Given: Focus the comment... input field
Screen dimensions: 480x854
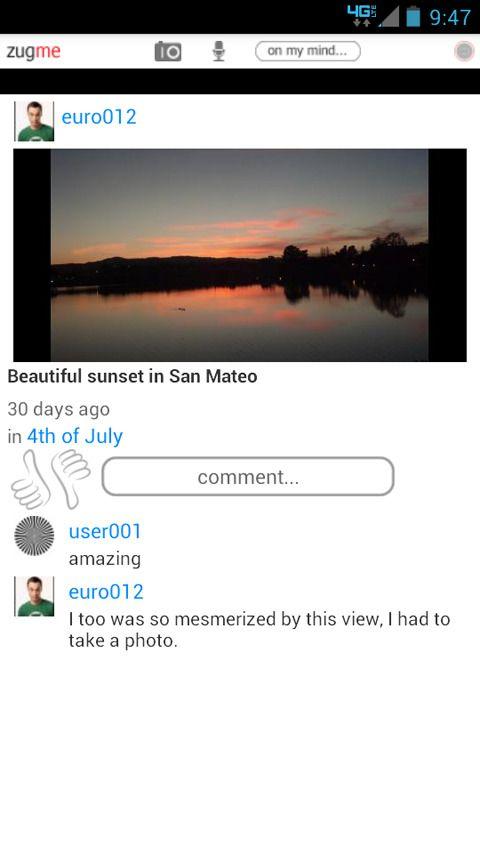Looking at the screenshot, I should [248, 477].
